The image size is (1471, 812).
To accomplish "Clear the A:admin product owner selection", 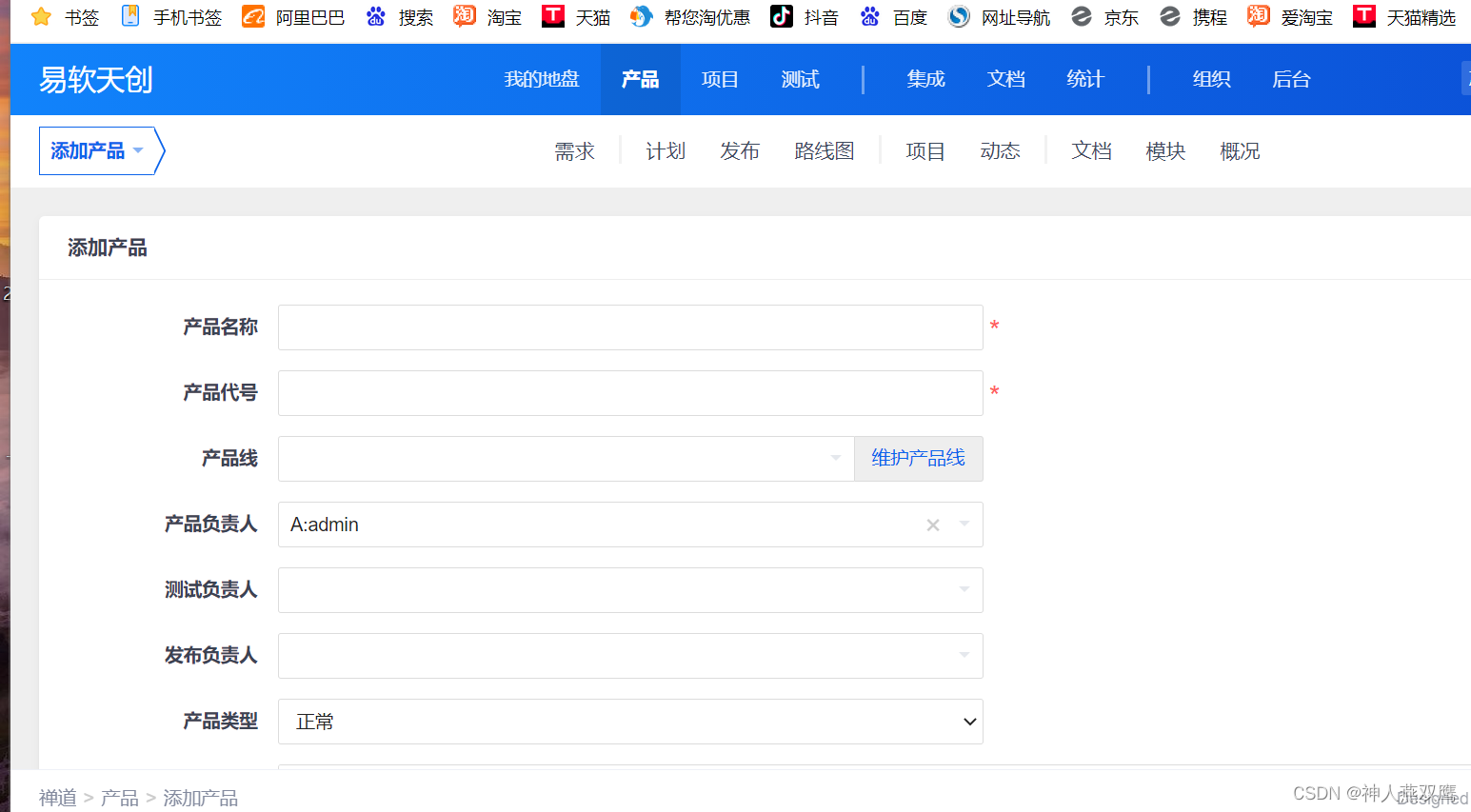I will tap(933, 525).
